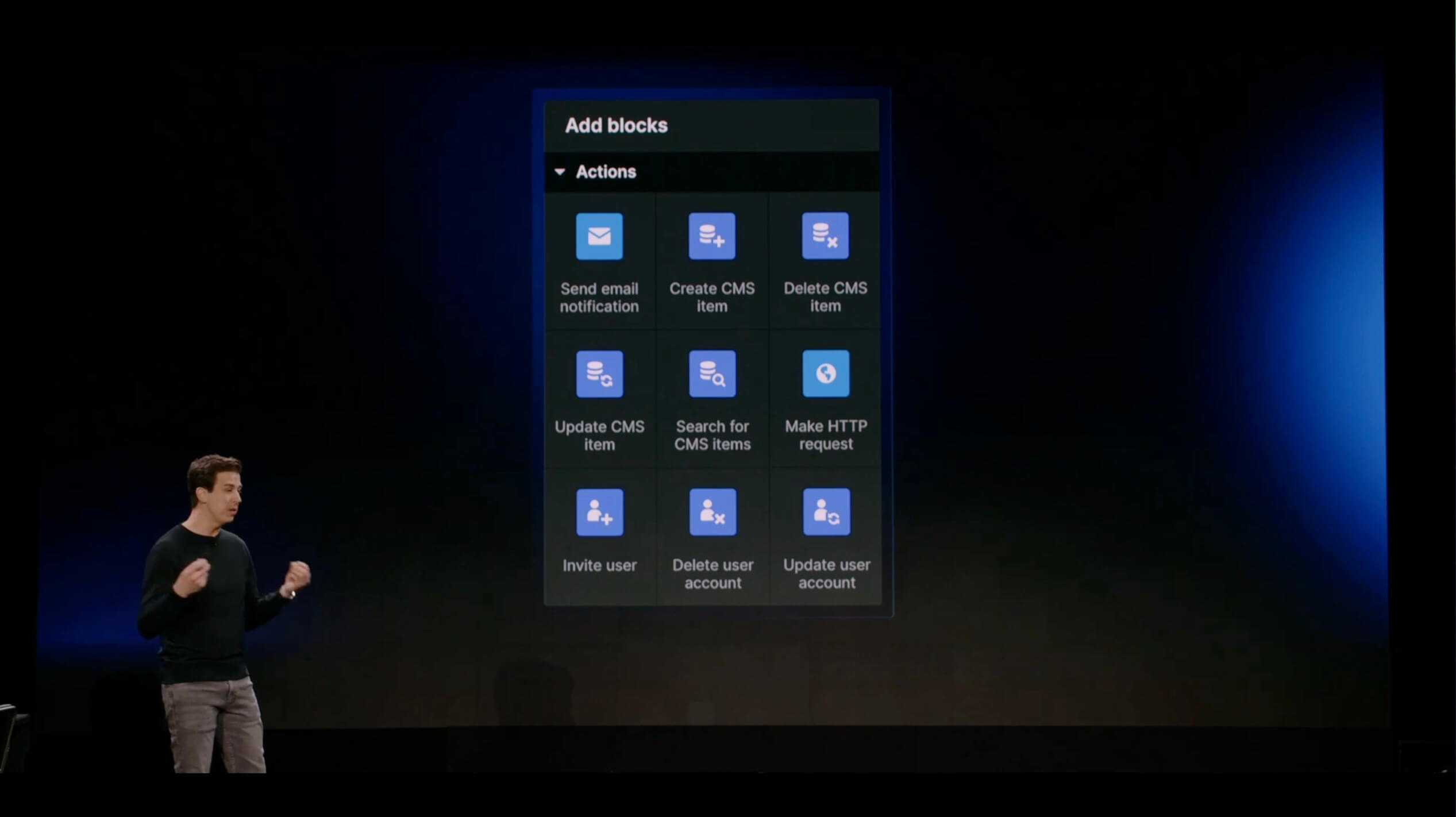Viewport: 1456px width, 817px height.
Task: Click the "Create CMS item" label
Action: click(x=712, y=297)
